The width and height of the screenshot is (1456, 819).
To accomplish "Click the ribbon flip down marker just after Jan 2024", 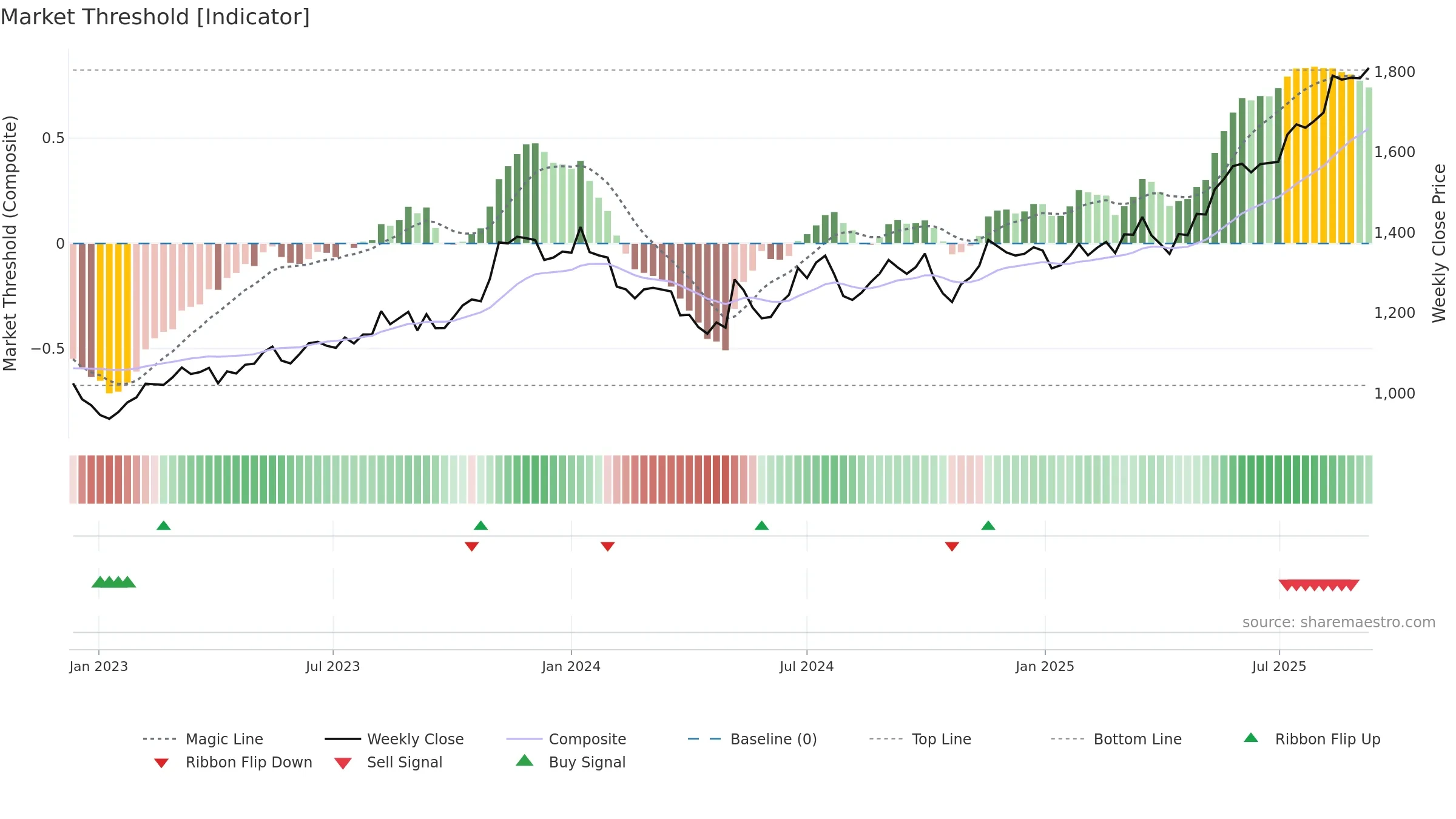I will pyautogui.click(x=607, y=547).
